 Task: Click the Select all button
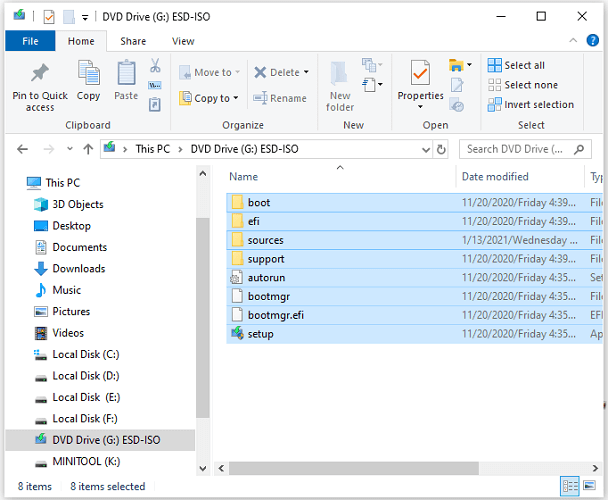(516, 65)
